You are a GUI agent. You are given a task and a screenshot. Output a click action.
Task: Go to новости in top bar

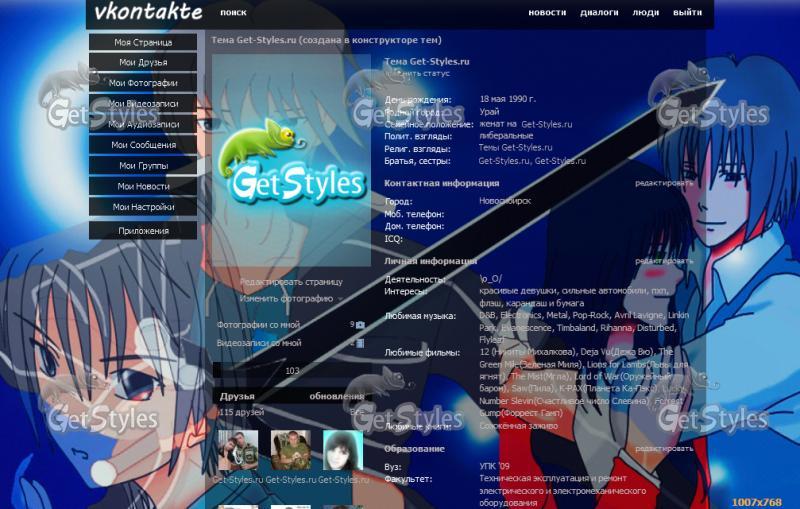click(547, 12)
